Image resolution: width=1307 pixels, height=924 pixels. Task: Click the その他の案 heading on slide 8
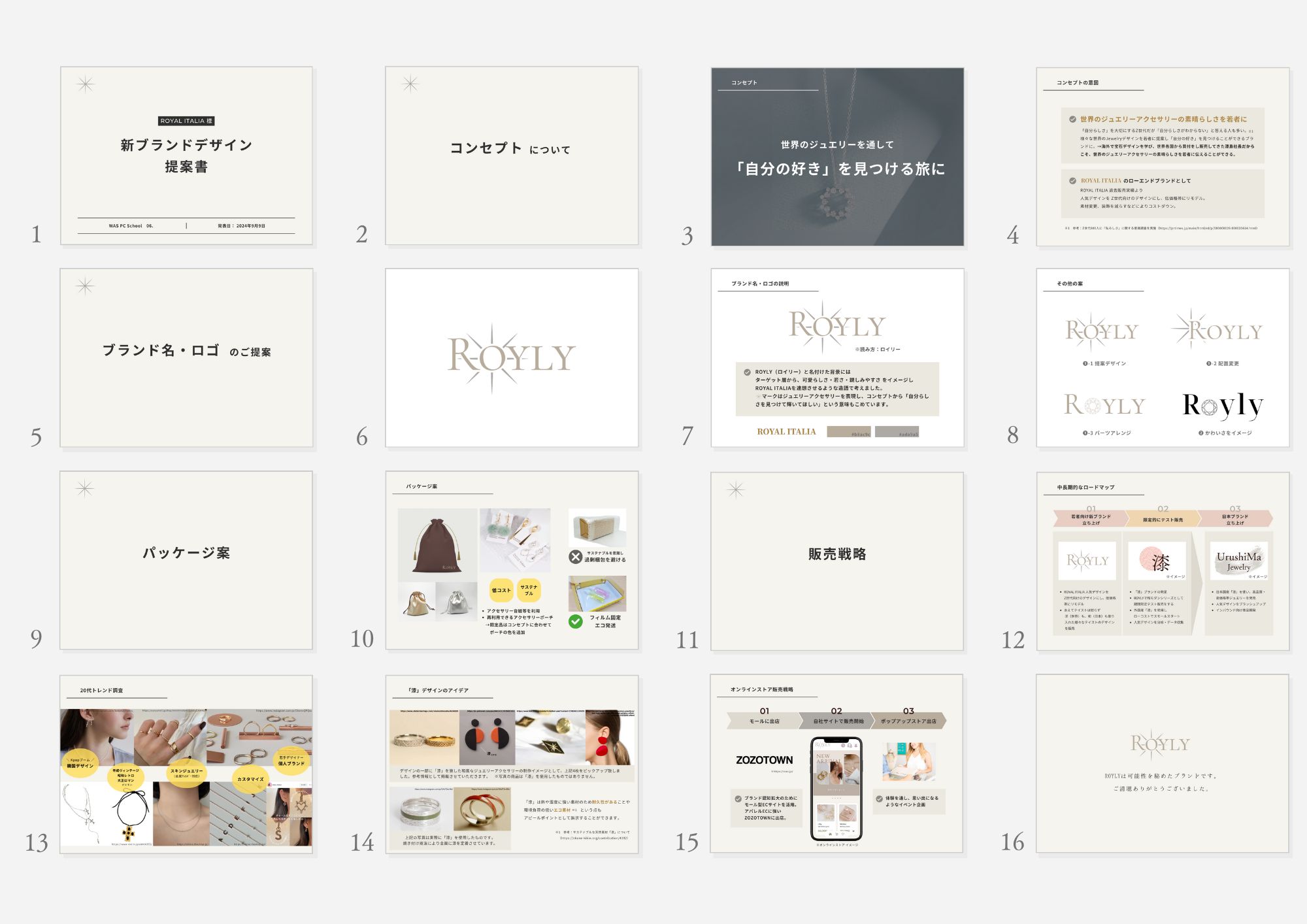(1070, 284)
